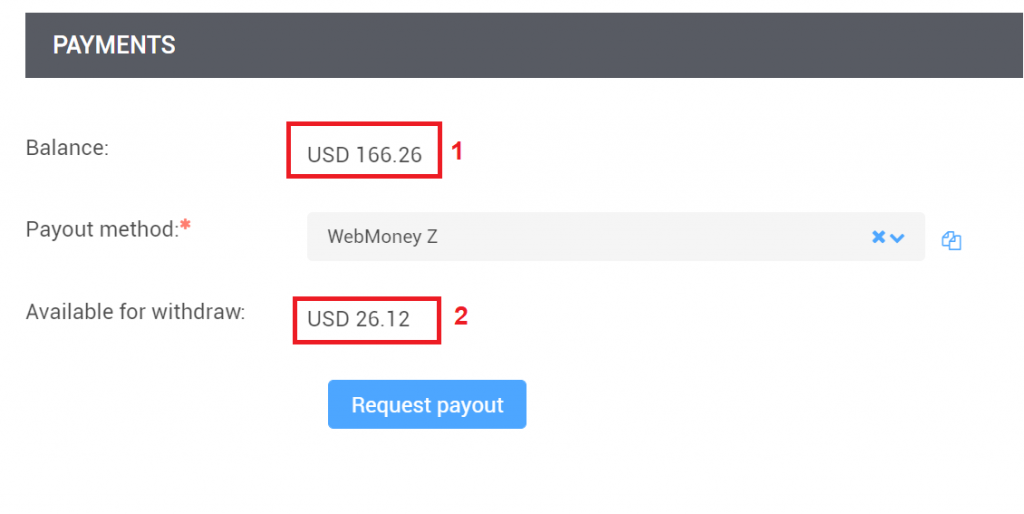This screenshot has width=1024, height=514.
Task: Click the Payout method label text
Action: coord(100,229)
